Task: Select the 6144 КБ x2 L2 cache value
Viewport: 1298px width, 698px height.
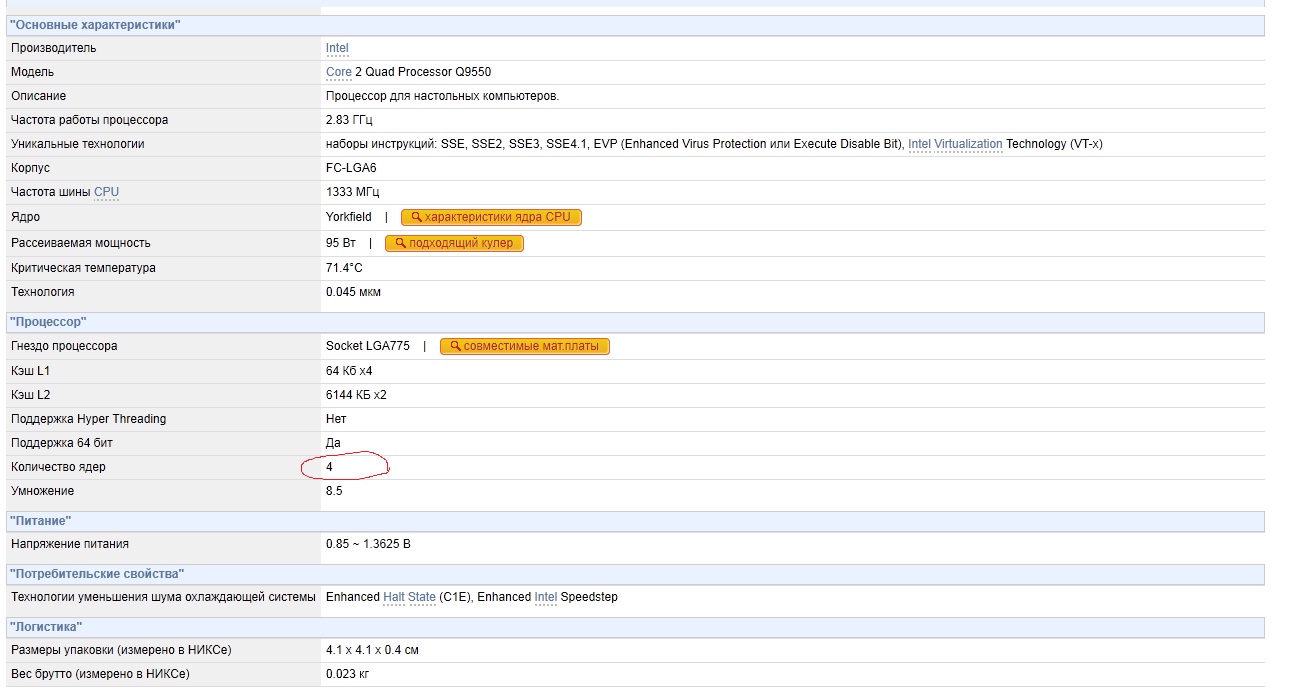Action: tap(356, 395)
